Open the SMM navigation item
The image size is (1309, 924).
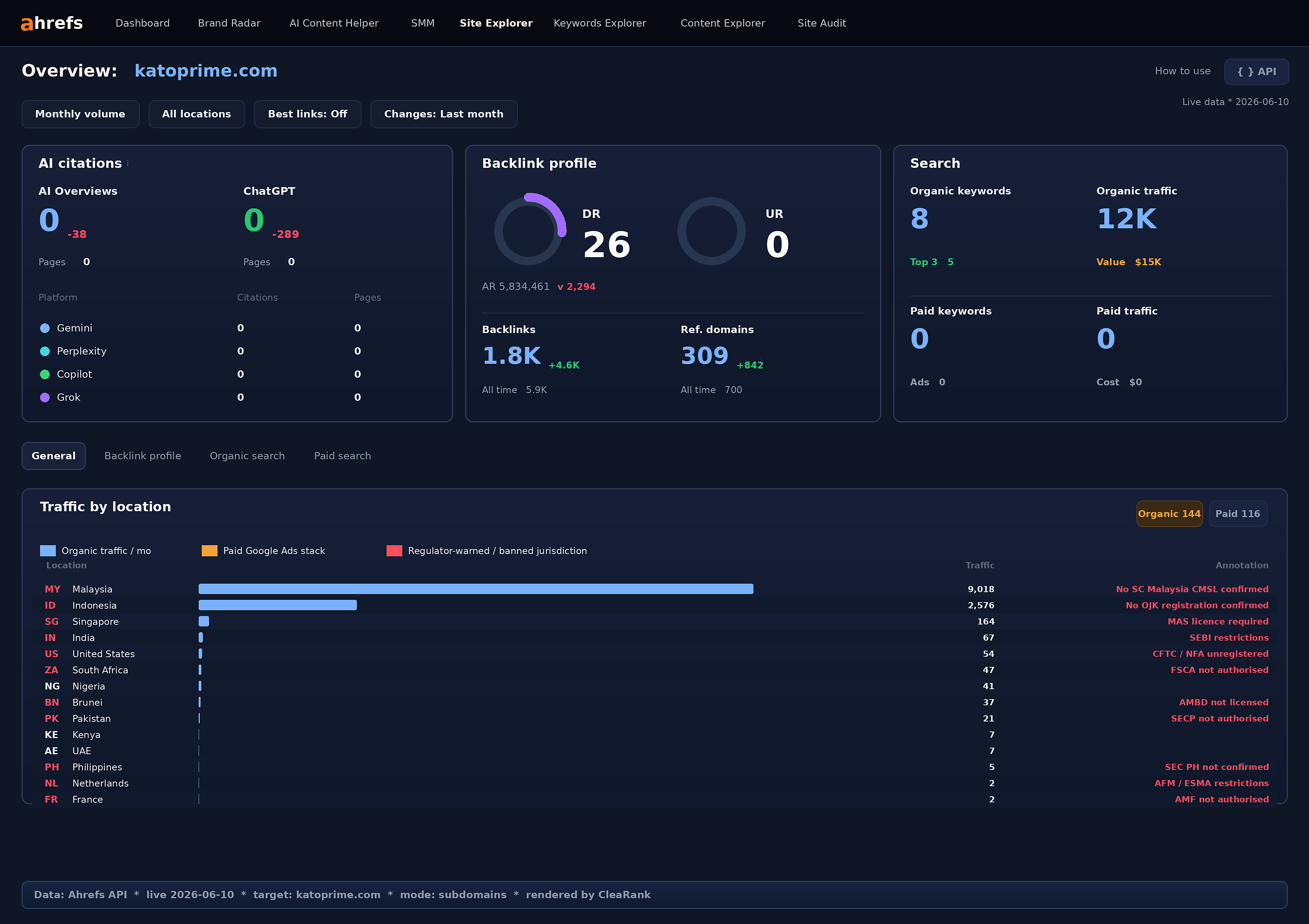tap(422, 23)
